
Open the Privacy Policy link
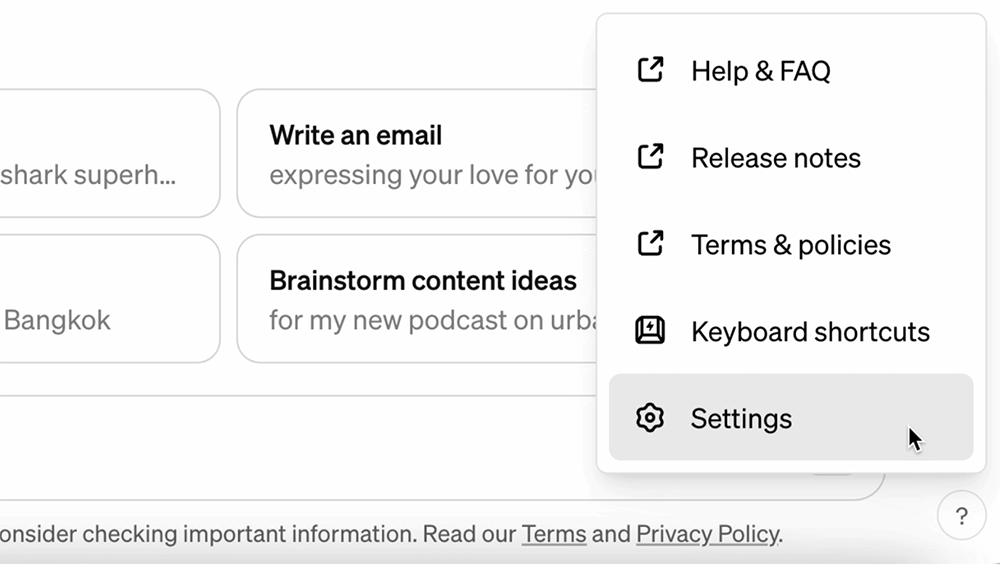[707, 534]
